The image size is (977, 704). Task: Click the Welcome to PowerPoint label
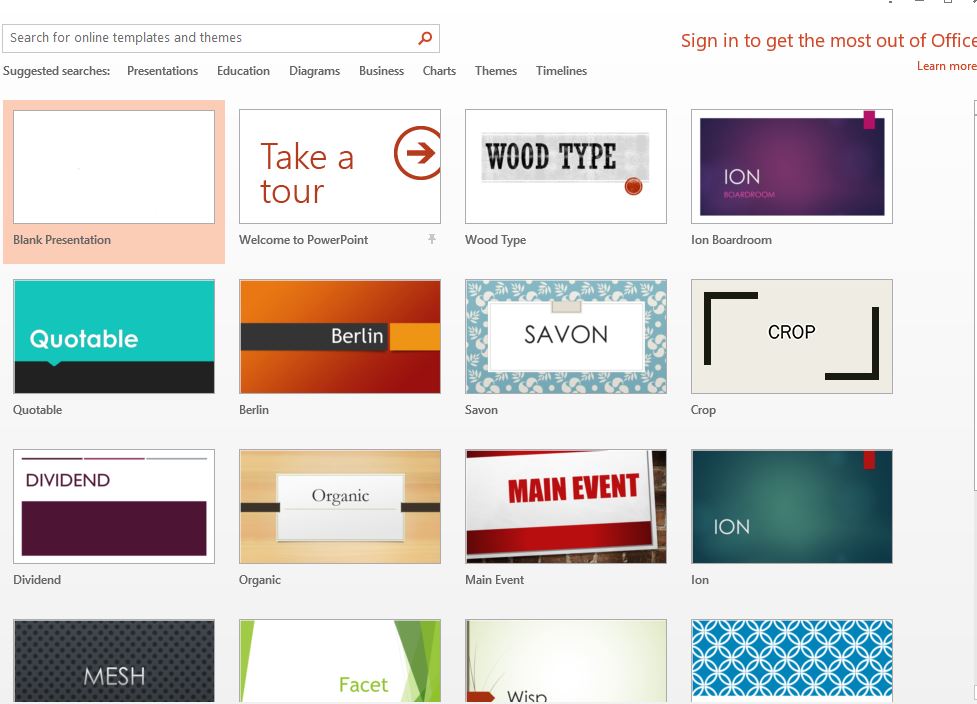click(x=303, y=240)
